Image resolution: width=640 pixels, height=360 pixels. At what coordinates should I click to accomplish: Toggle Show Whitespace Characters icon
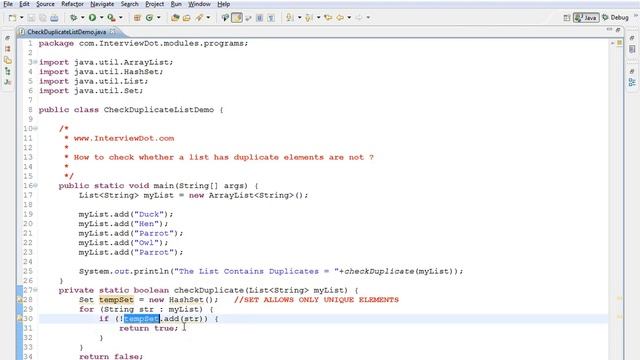pyautogui.click(x=271, y=18)
